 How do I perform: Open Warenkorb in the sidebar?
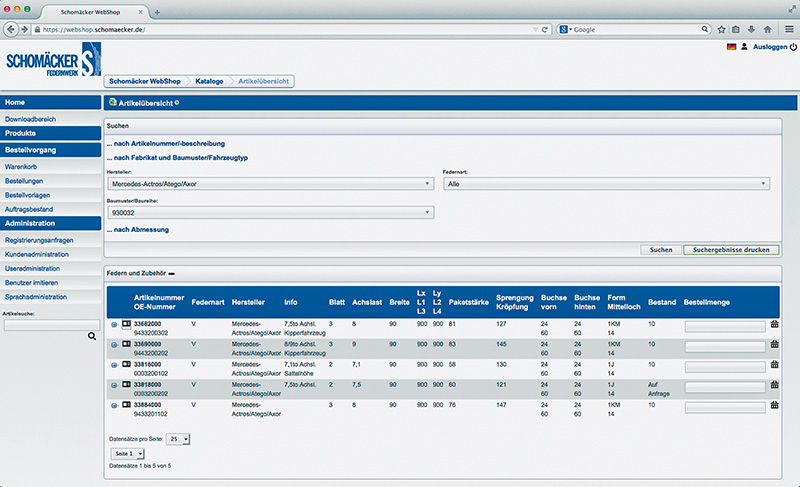point(22,166)
